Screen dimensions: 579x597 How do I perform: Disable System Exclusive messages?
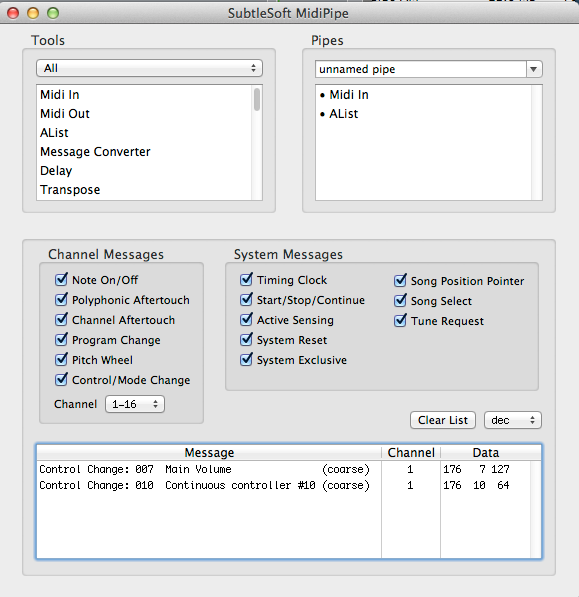pyautogui.click(x=246, y=360)
